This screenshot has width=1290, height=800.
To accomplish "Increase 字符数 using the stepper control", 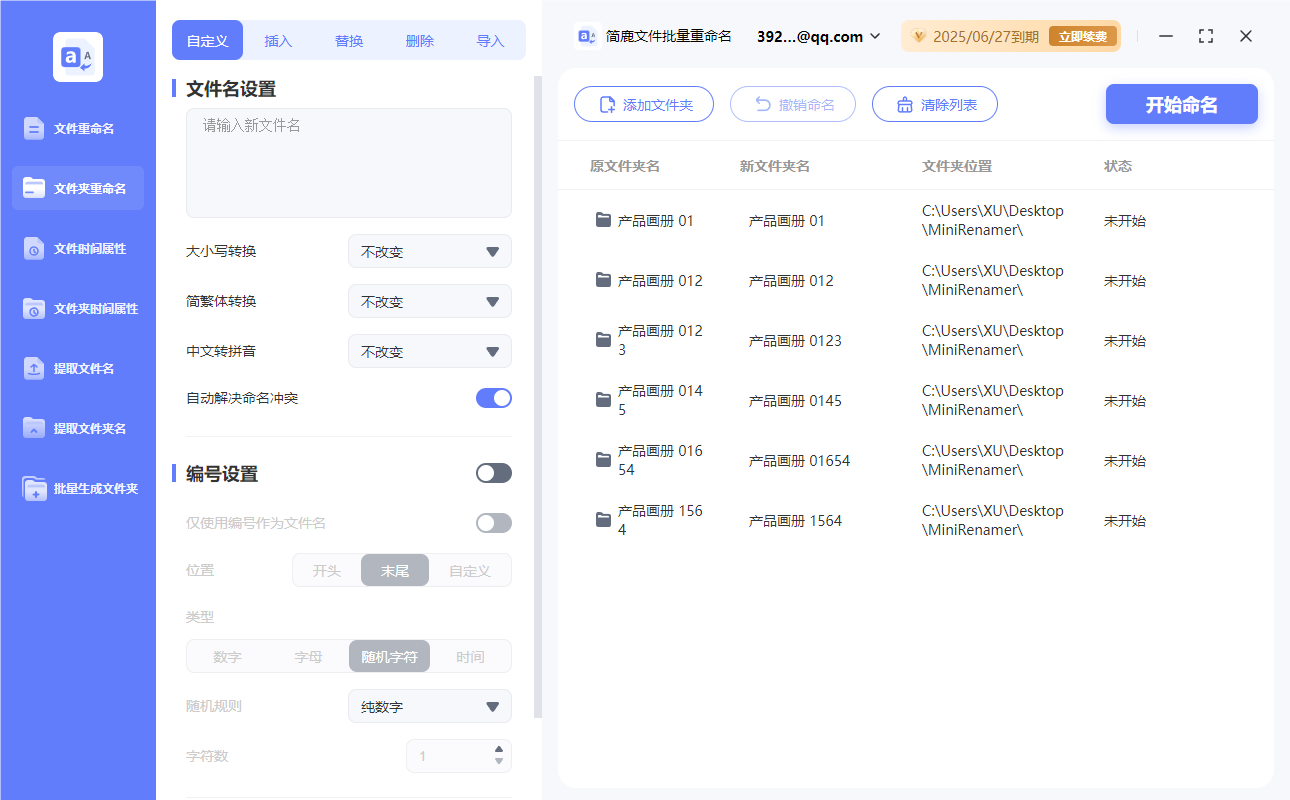I will [498, 751].
